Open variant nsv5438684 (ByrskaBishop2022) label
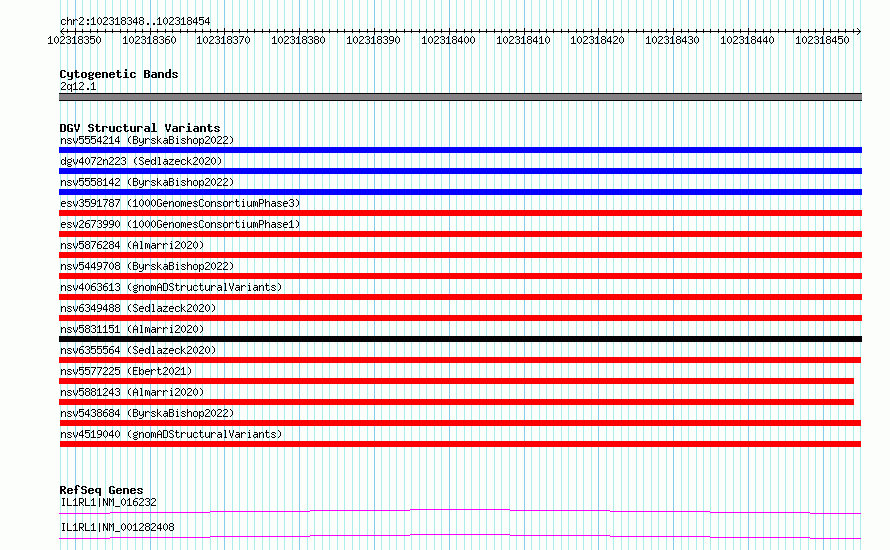Image resolution: width=890 pixels, height=550 pixels. (x=146, y=413)
